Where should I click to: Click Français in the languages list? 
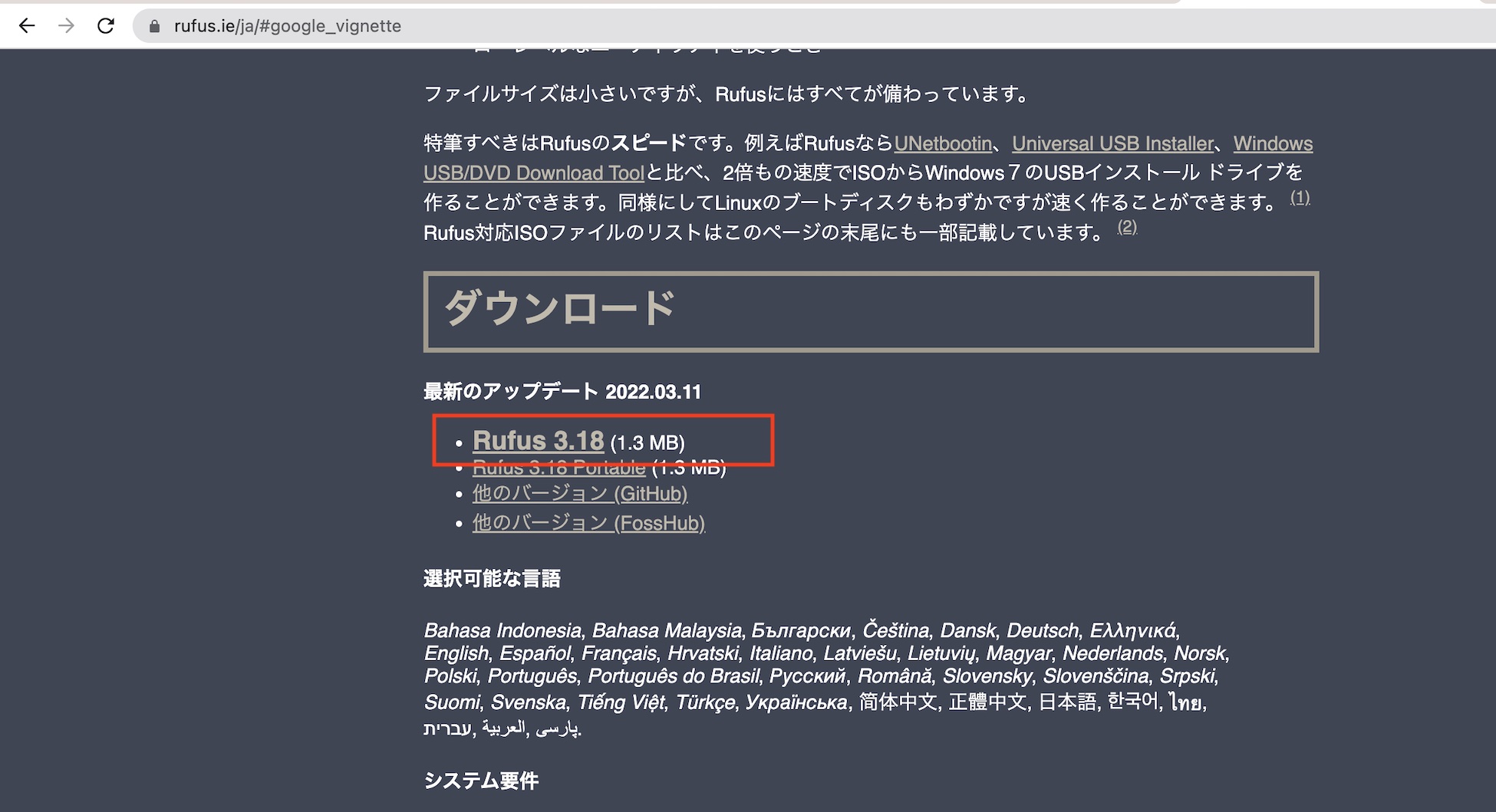619,653
